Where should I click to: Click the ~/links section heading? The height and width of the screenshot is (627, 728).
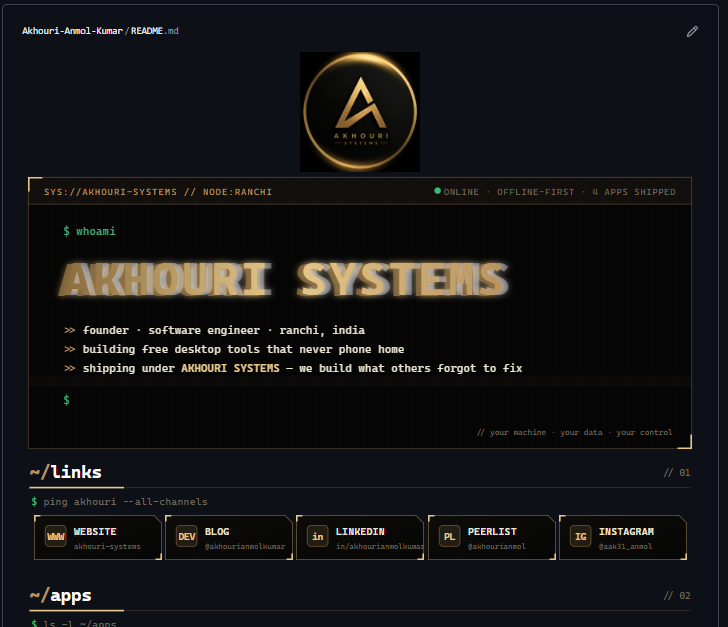click(x=66, y=472)
